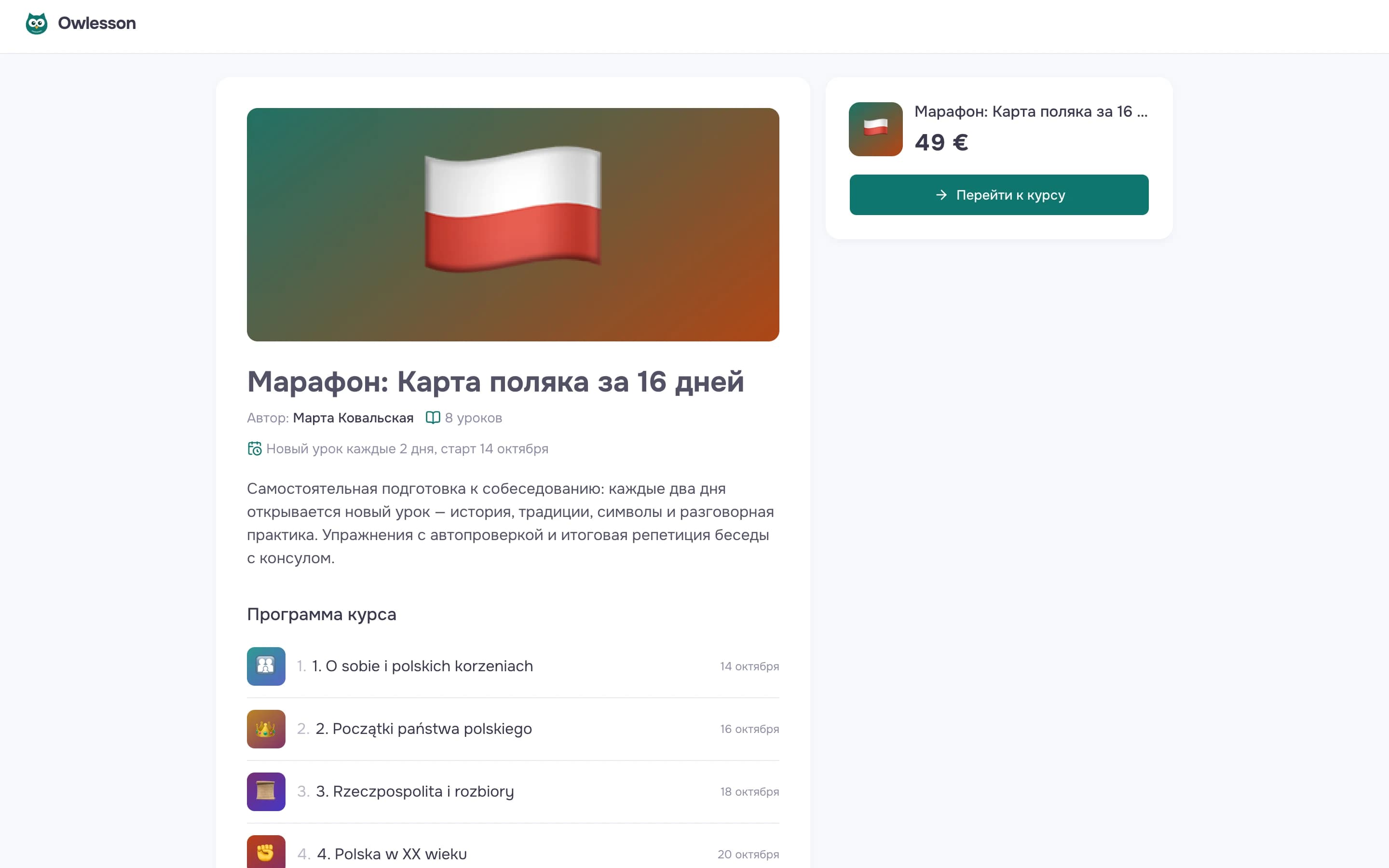Click the course description paragraph
Screen dimensions: 1389x868
(x=511, y=523)
